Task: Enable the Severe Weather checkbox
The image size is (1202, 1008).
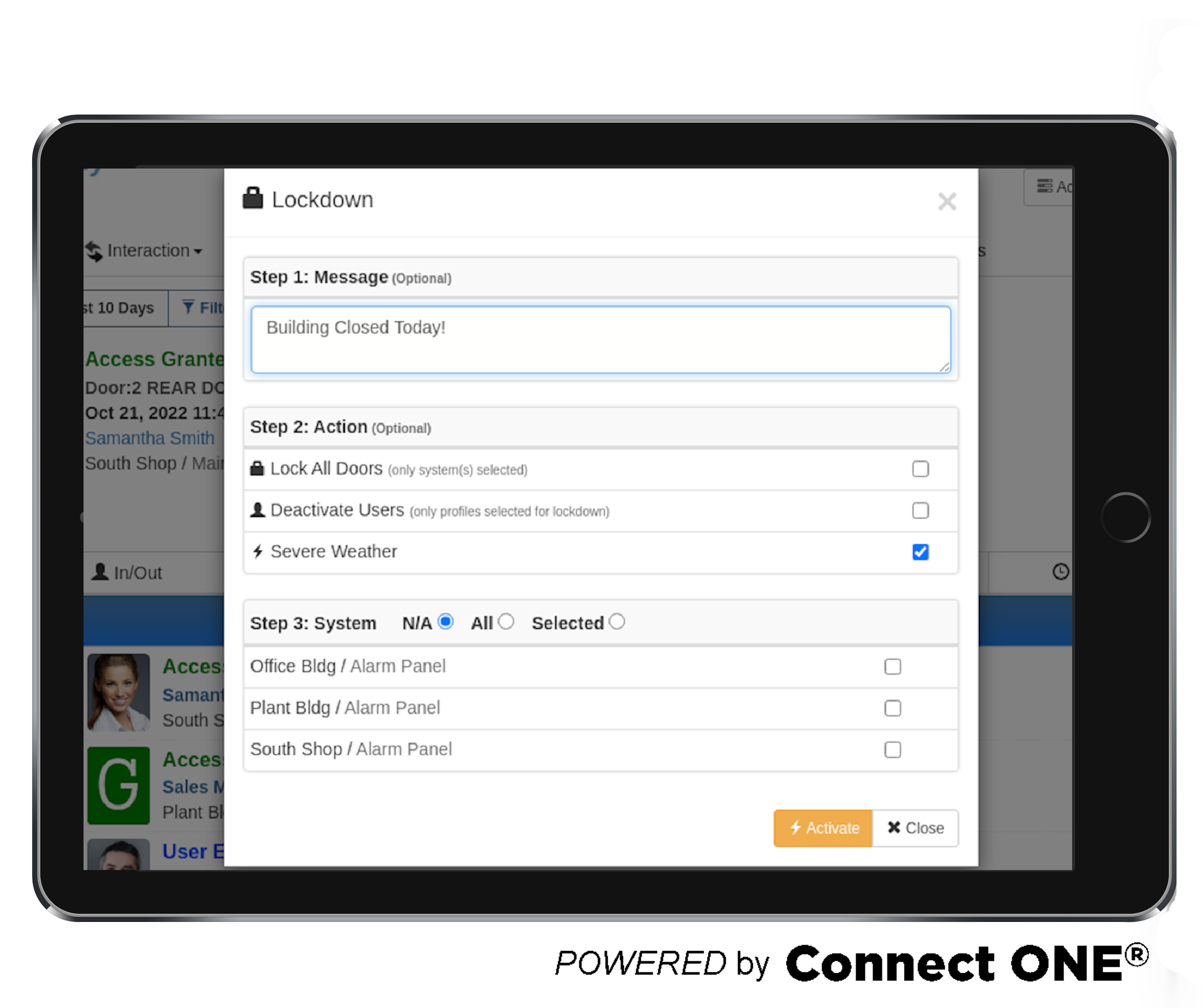Action: coord(921,550)
